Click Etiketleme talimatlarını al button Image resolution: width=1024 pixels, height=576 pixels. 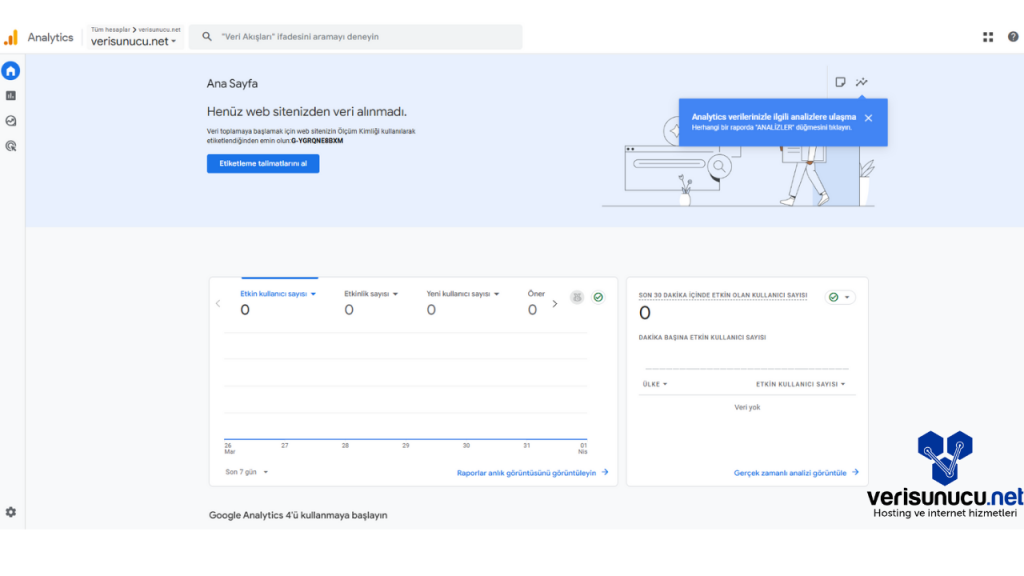263,164
